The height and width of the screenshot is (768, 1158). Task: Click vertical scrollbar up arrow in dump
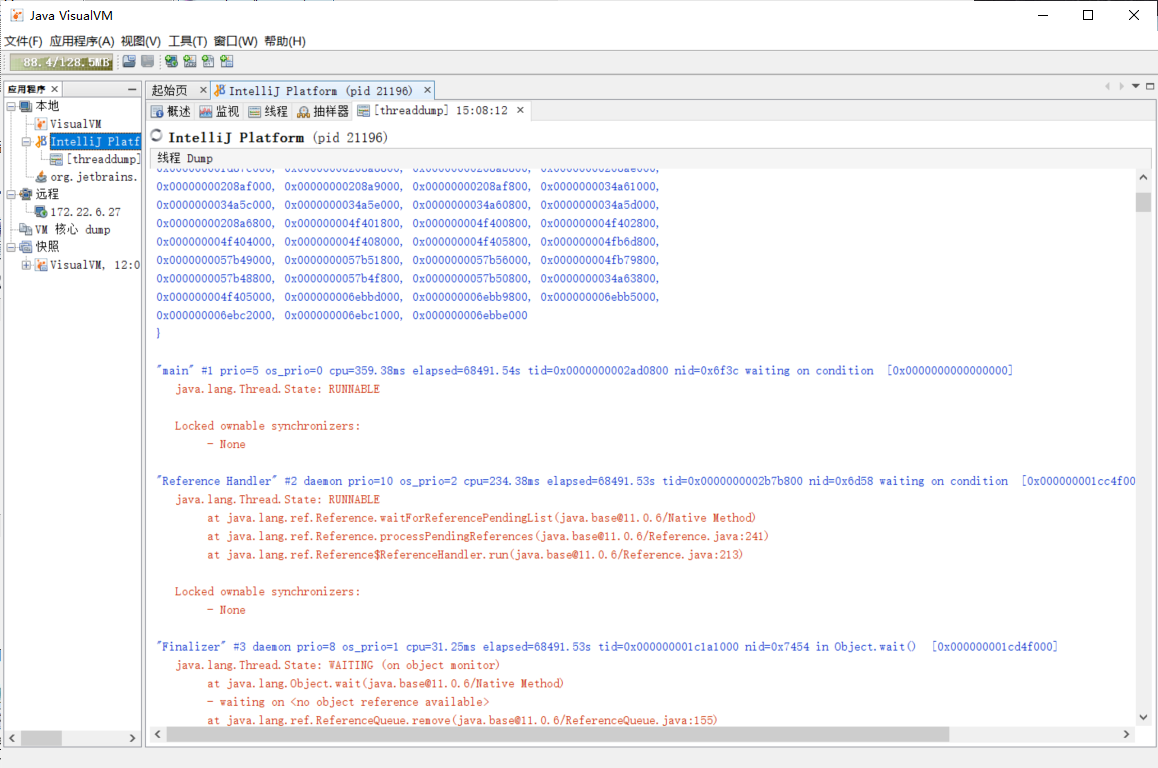click(1143, 178)
